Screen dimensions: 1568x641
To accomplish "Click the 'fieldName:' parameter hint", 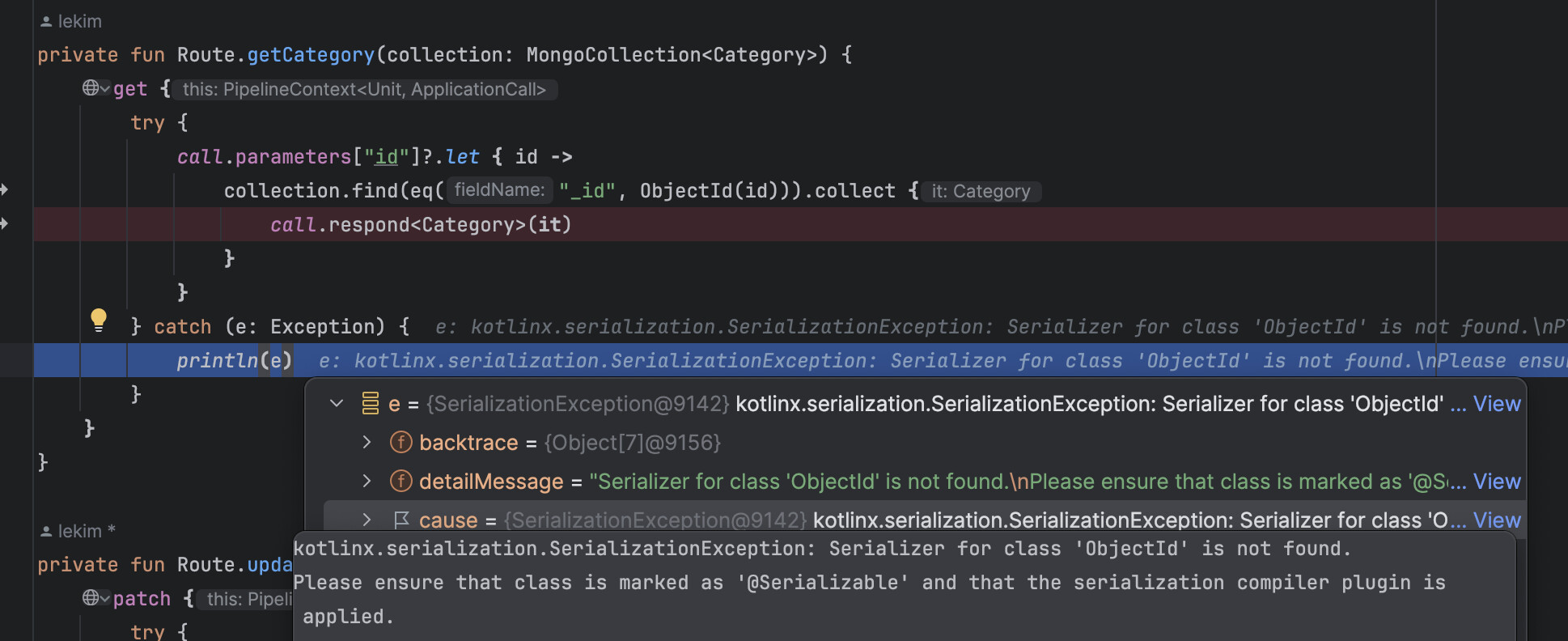I will point(499,190).
